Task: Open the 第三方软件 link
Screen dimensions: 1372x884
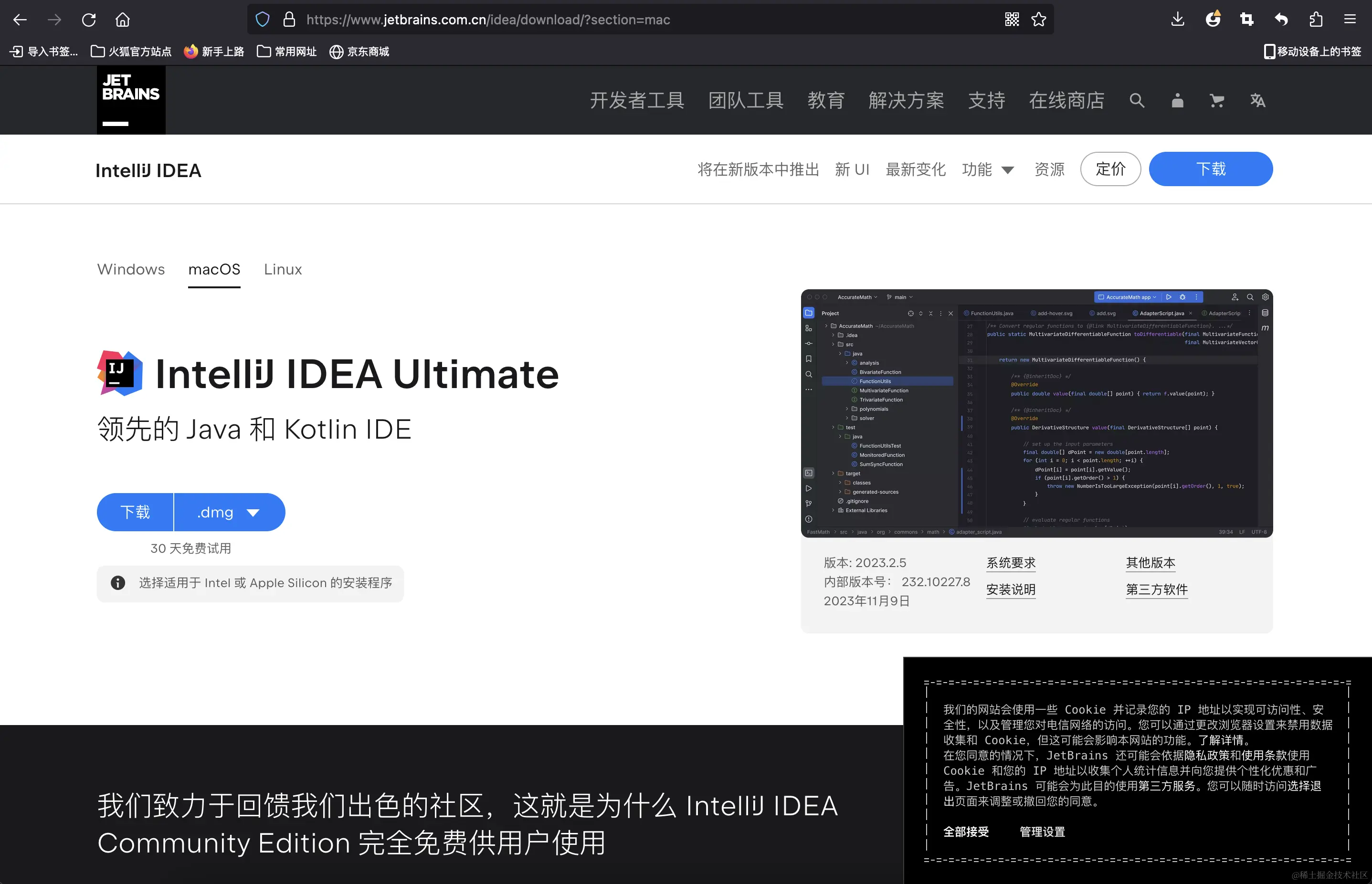Action: point(1157,589)
